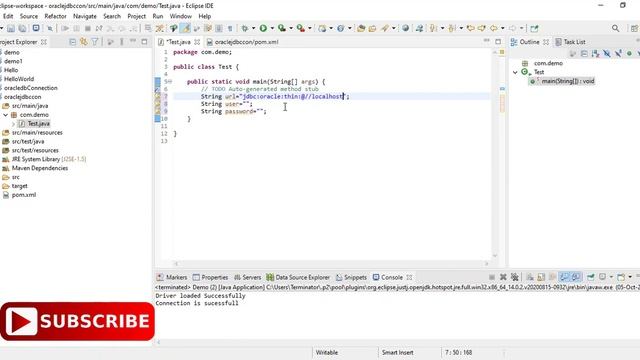The height and width of the screenshot is (360, 640).
Task: Click the Coverage run icon
Action: pyautogui.click(x=282, y=28)
